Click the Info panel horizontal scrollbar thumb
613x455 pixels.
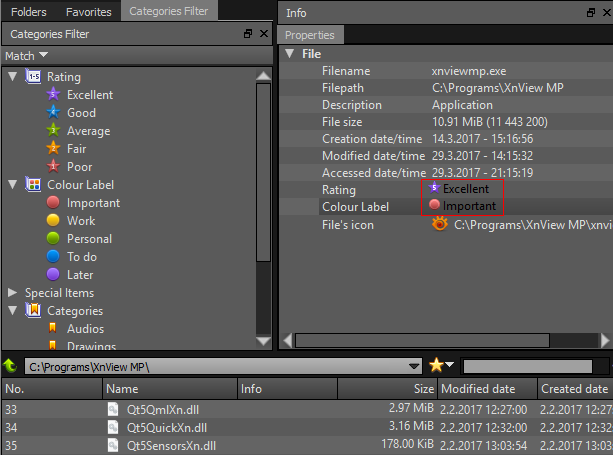[422, 340]
